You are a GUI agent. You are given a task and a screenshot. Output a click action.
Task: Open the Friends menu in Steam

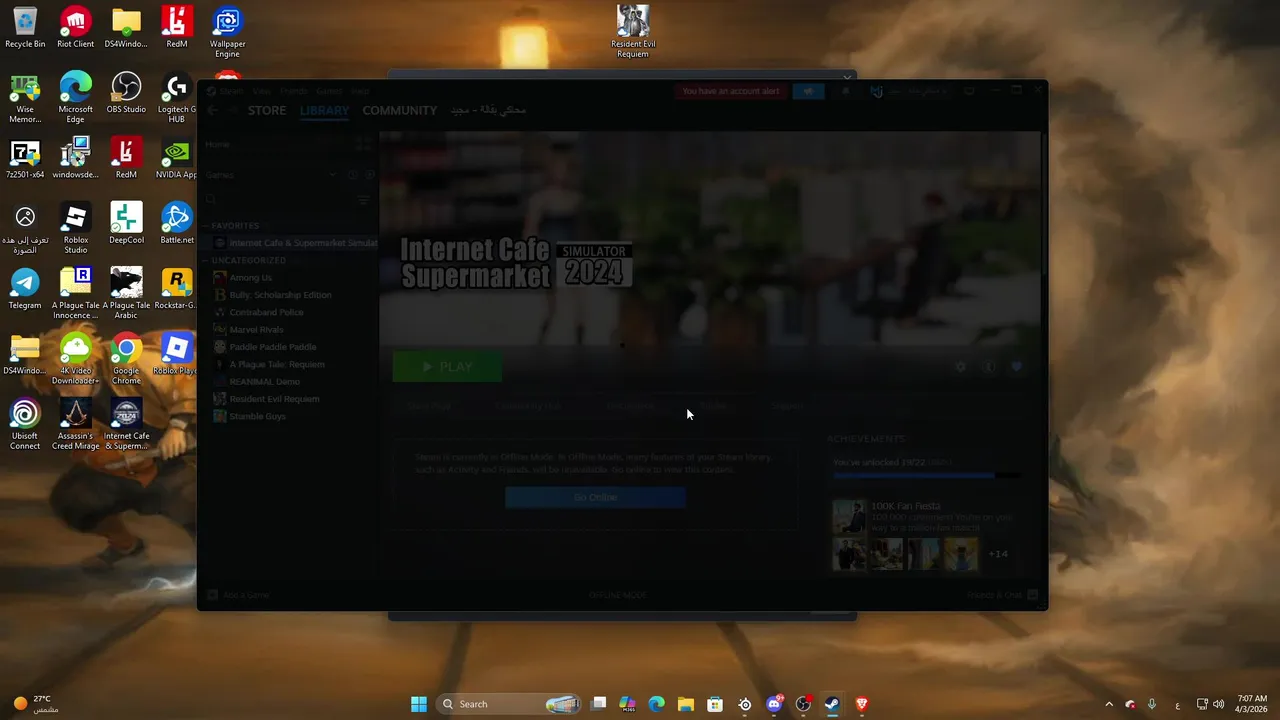coord(294,91)
